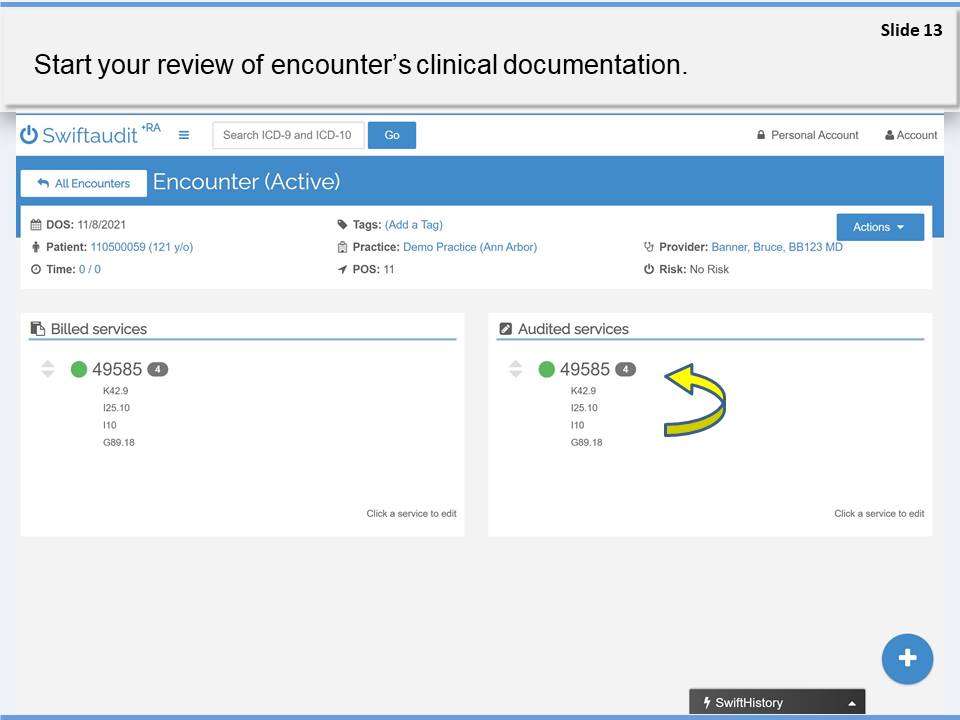Click the blue plus floating button
This screenshot has height=720, width=960.
[906, 658]
